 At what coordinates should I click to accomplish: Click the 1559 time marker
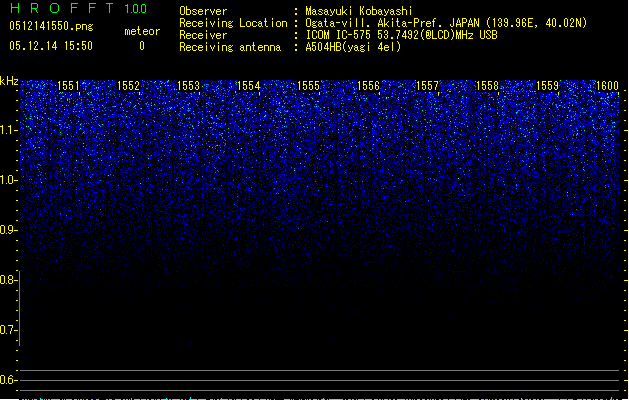pos(548,86)
